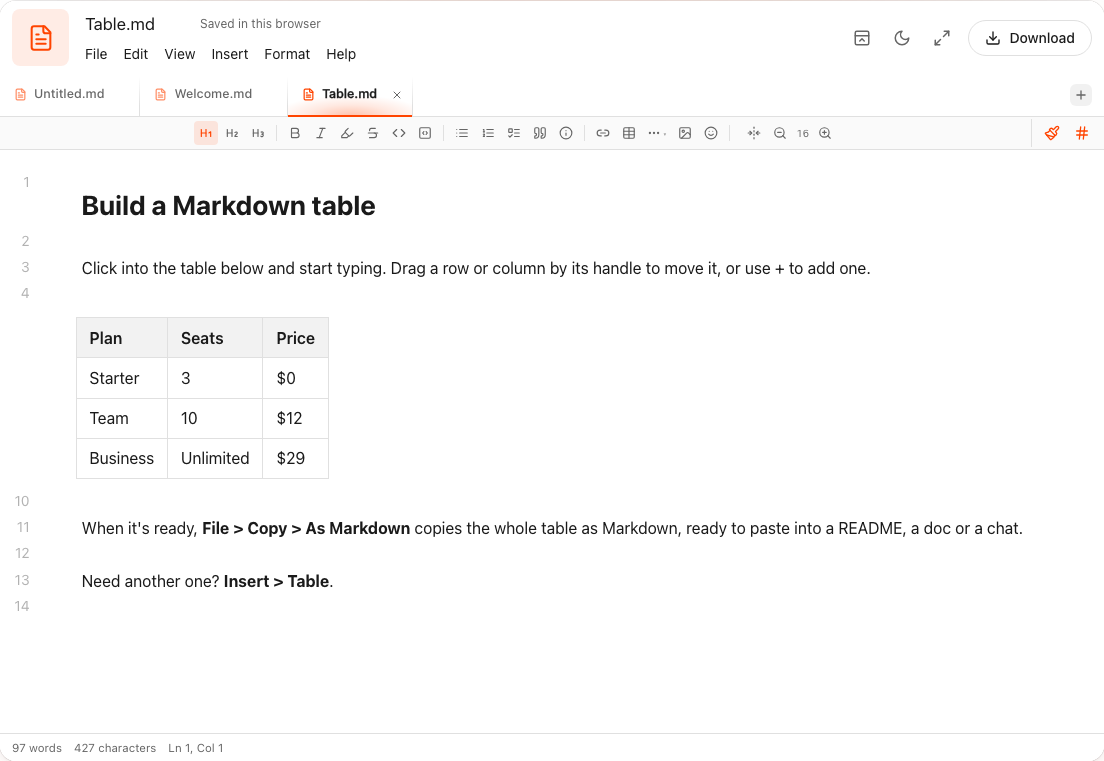
Task: Click the Price header cell
Action: 296,338
